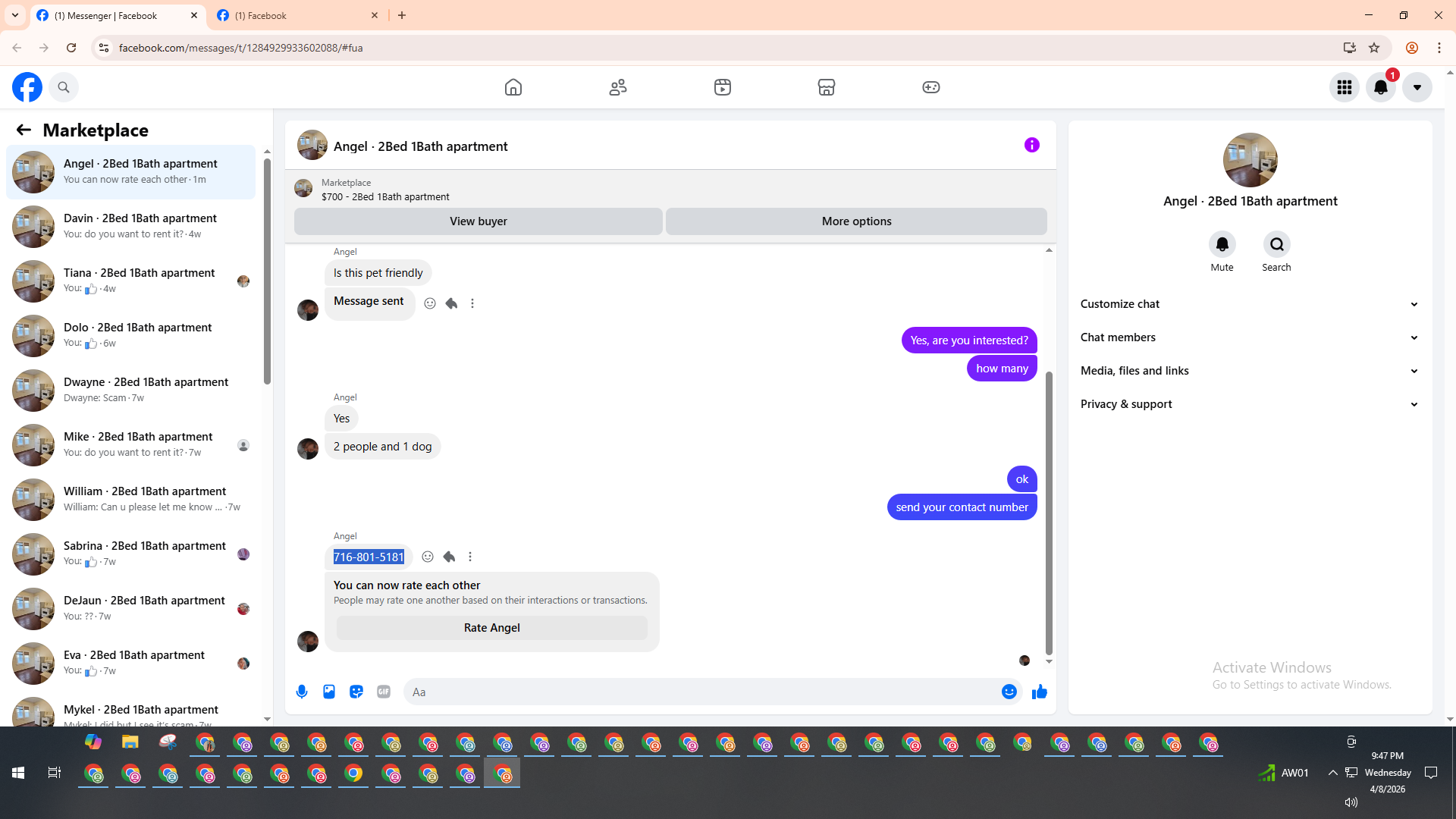The width and height of the screenshot is (1456, 819).
Task: Toggle conversation information purple icon
Action: click(x=1031, y=145)
